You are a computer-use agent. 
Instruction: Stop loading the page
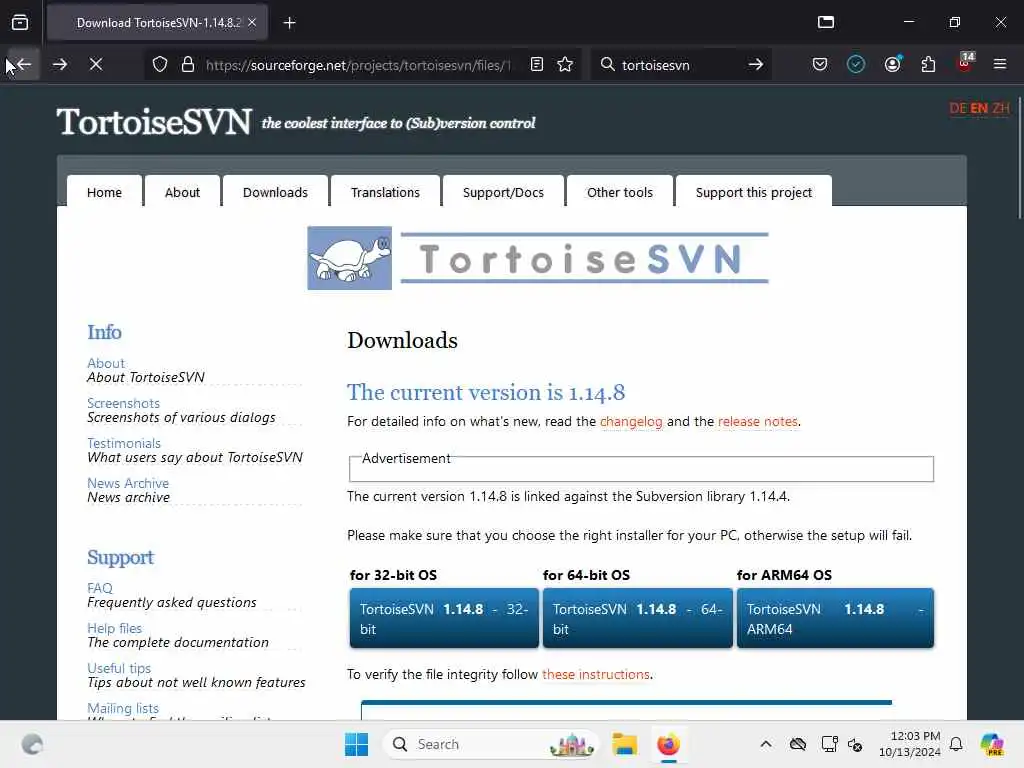(96, 65)
